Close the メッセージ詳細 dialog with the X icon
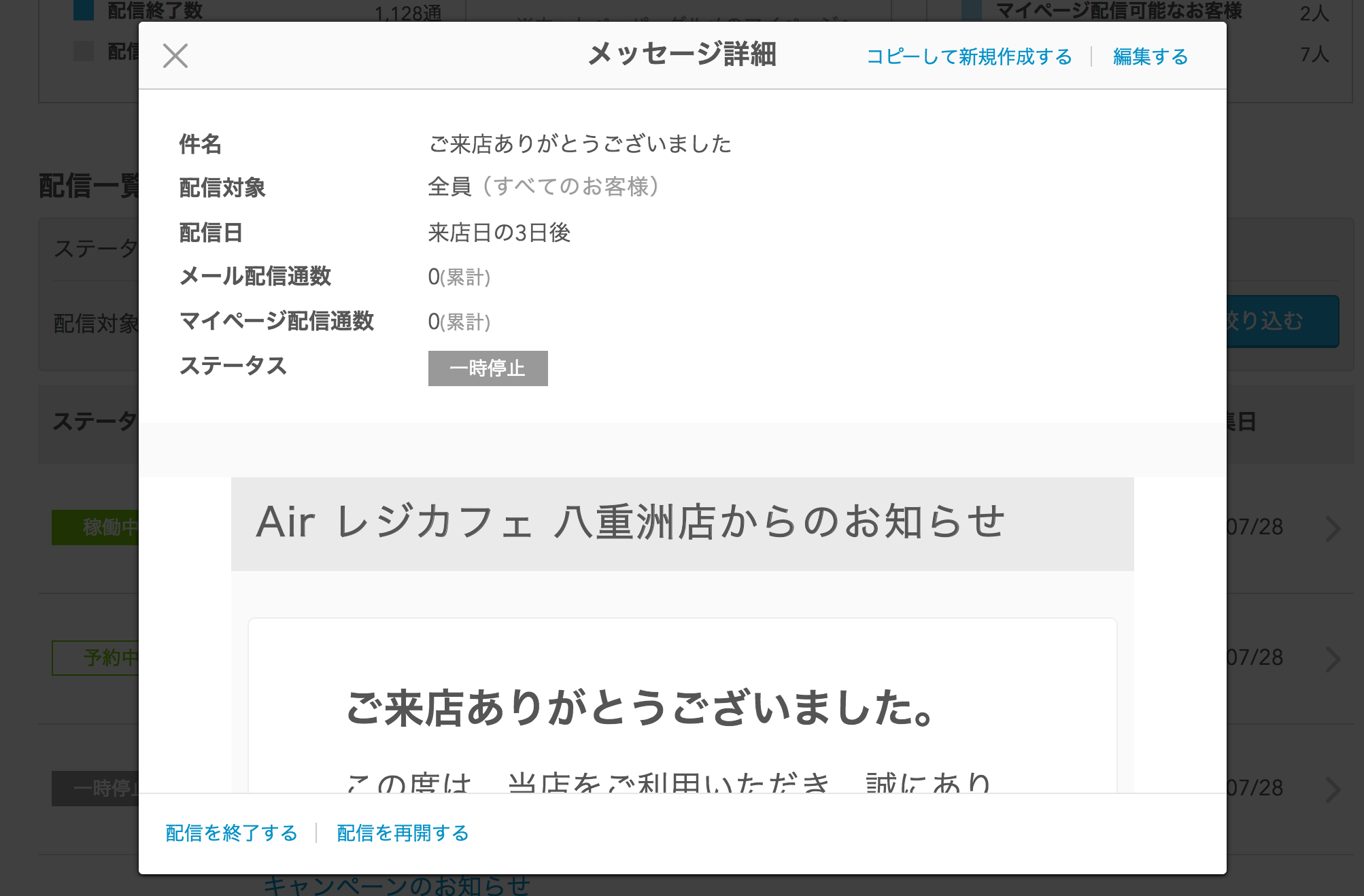Image resolution: width=1364 pixels, height=896 pixels. tap(175, 56)
